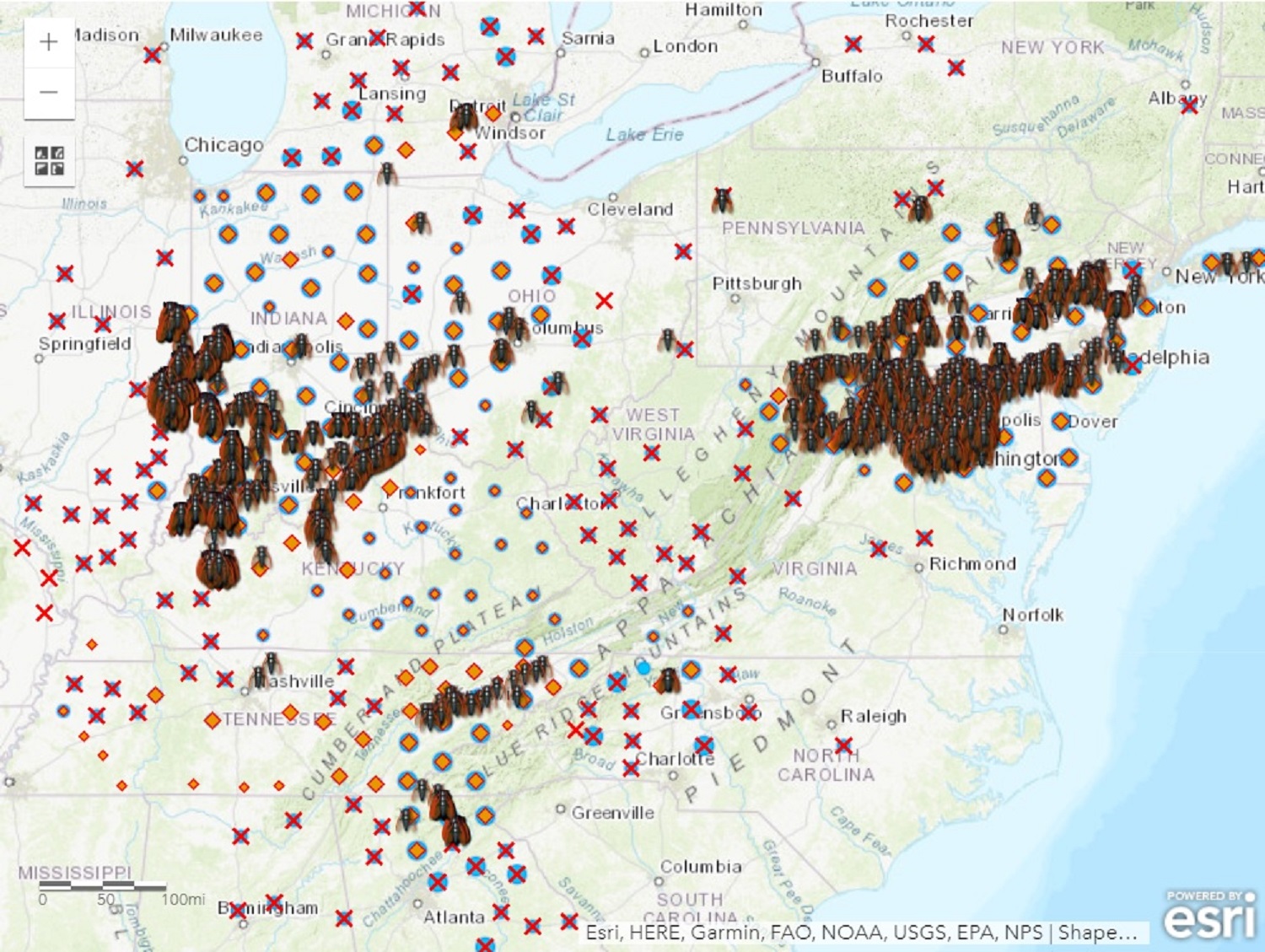Image resolution: width=1265 pixels, height=952 pixels.
Task: Toggle the zoom in control
Action: pos(48,40)
